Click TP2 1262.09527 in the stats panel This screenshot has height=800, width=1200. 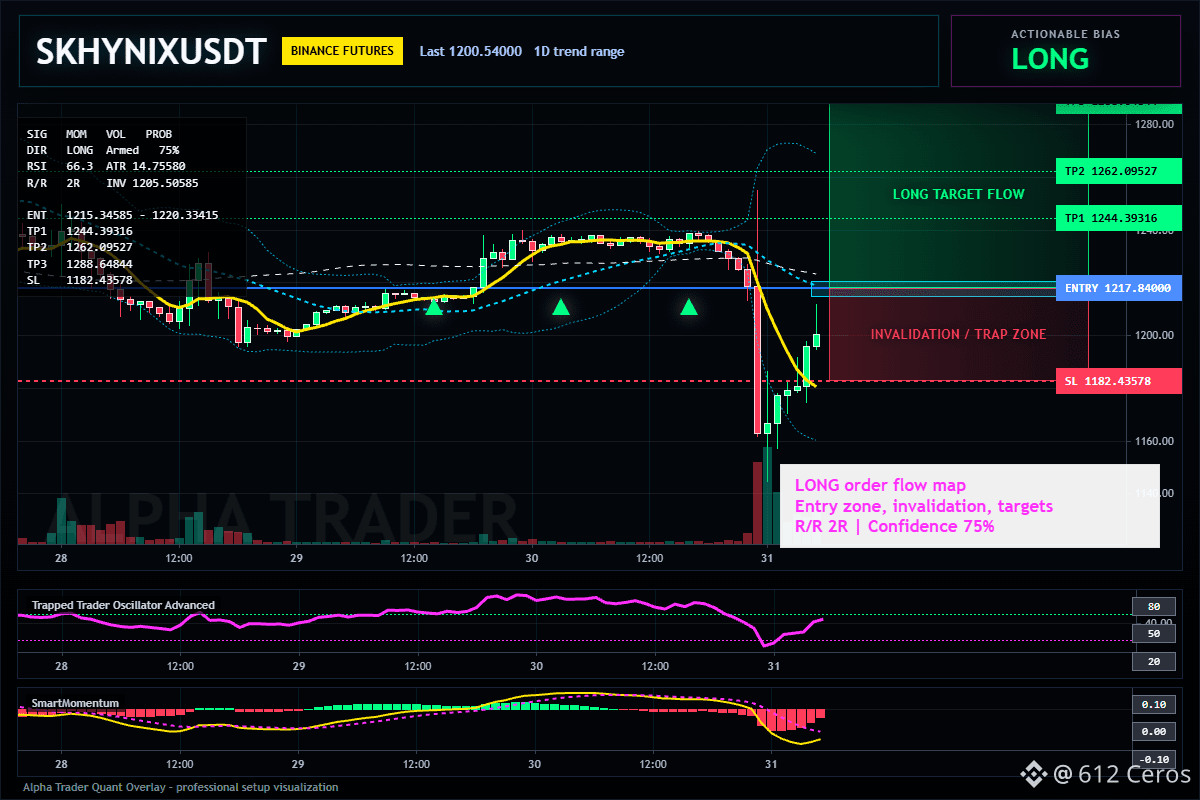[79, 247]
